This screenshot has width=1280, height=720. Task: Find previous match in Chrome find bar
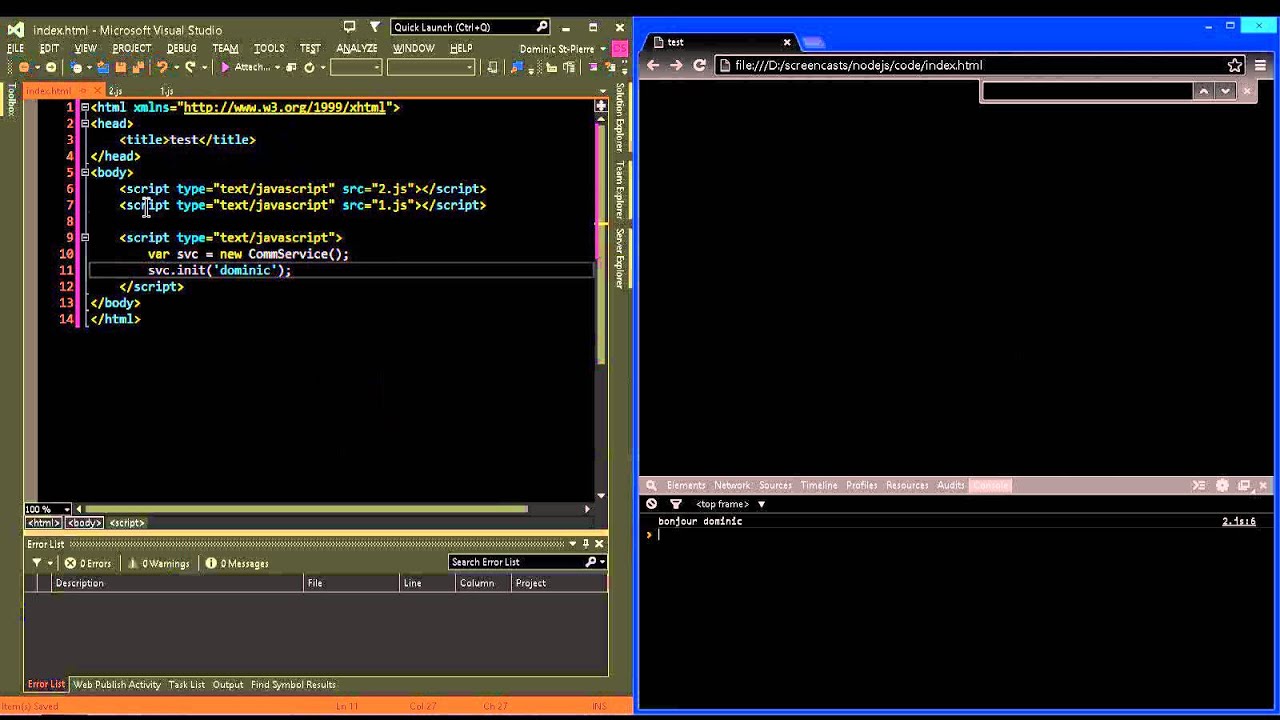click(1204, 91)
